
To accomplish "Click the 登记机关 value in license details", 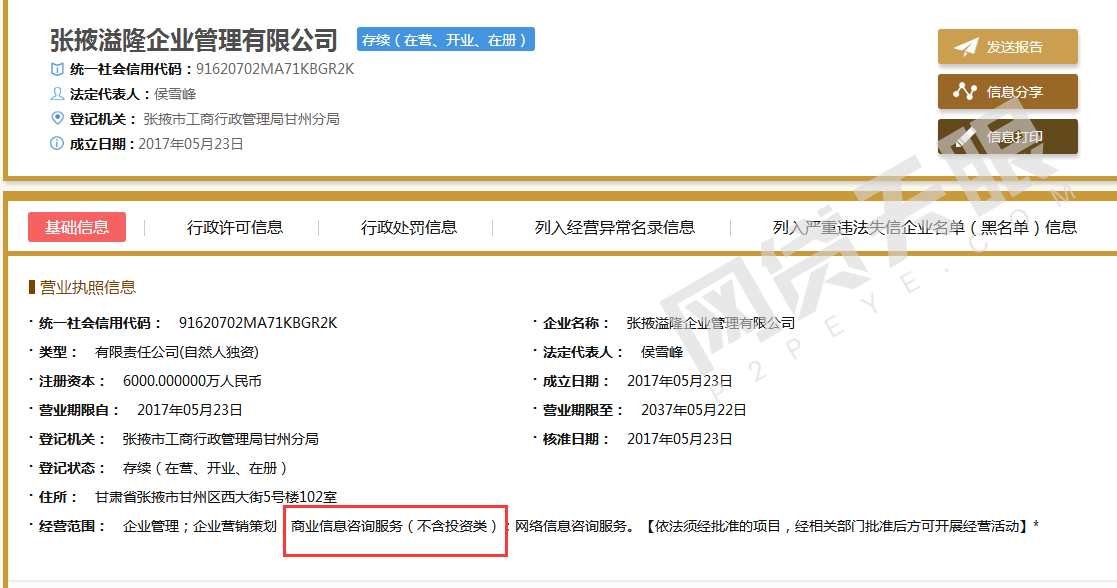I will pos(221,439).
